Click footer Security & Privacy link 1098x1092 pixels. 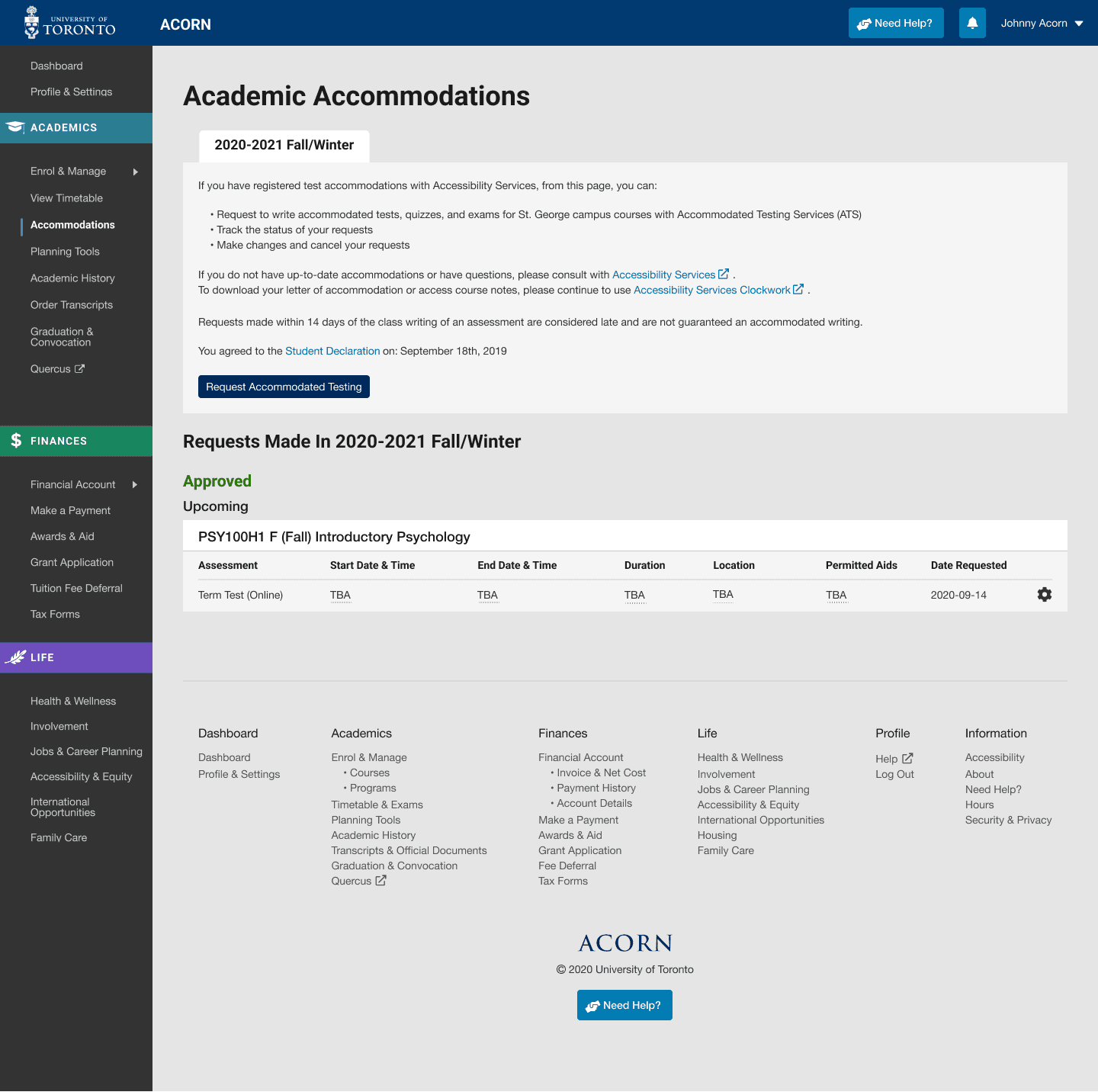[x=1008, y=821]
